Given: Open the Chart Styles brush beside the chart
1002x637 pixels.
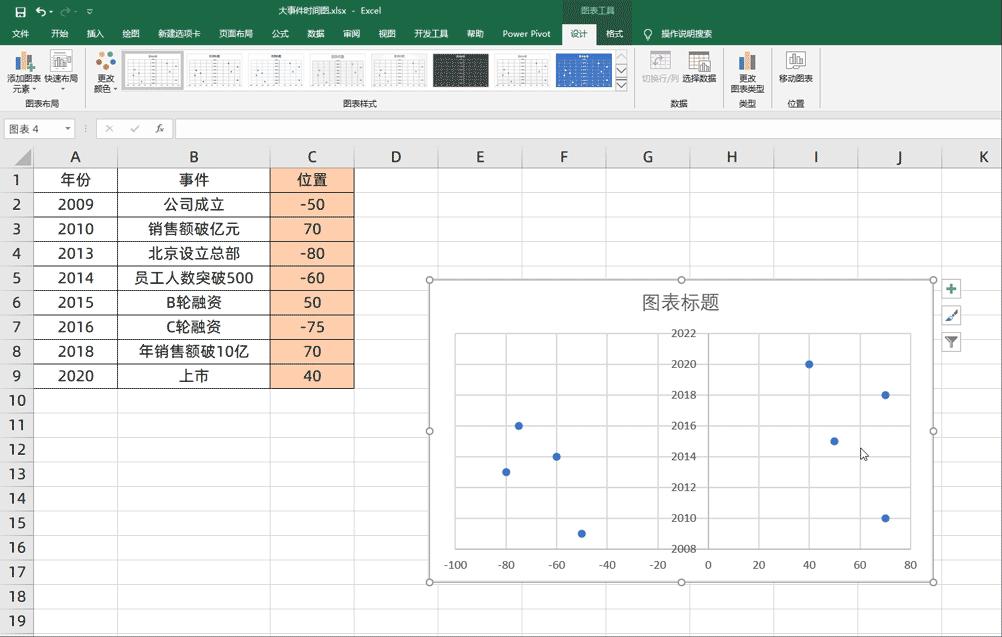Looking at the screenshot, I should (951, 315).
